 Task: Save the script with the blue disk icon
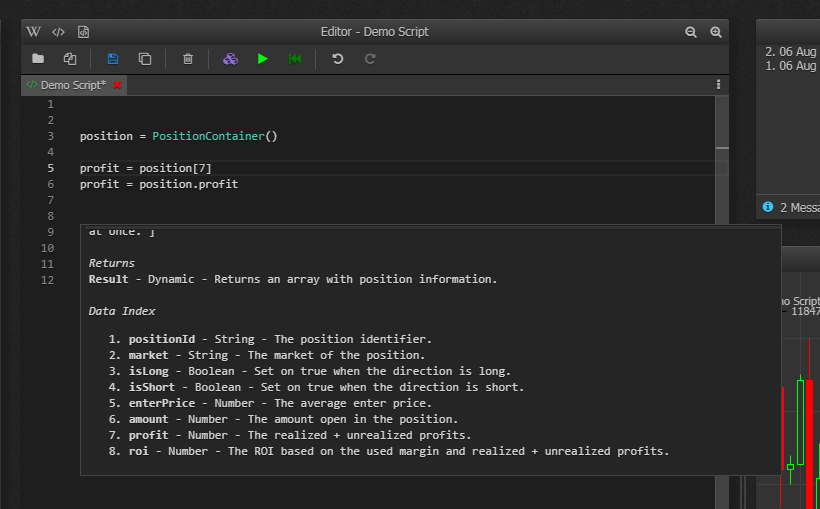pos(112,59)
